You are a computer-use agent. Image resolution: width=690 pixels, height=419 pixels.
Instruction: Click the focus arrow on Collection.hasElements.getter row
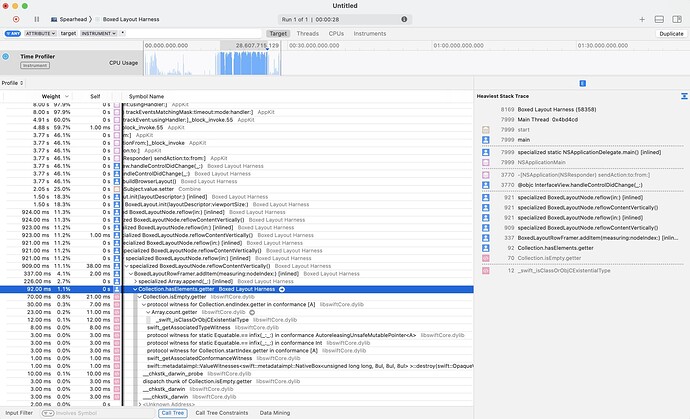click(282, 289)
